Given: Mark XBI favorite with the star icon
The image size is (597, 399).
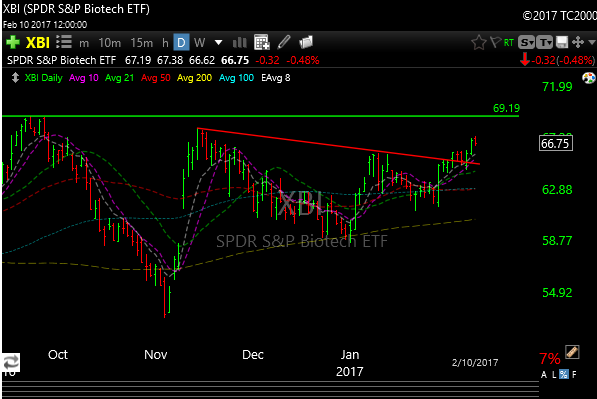Looking at the screenshot, I should pos(479,42).
